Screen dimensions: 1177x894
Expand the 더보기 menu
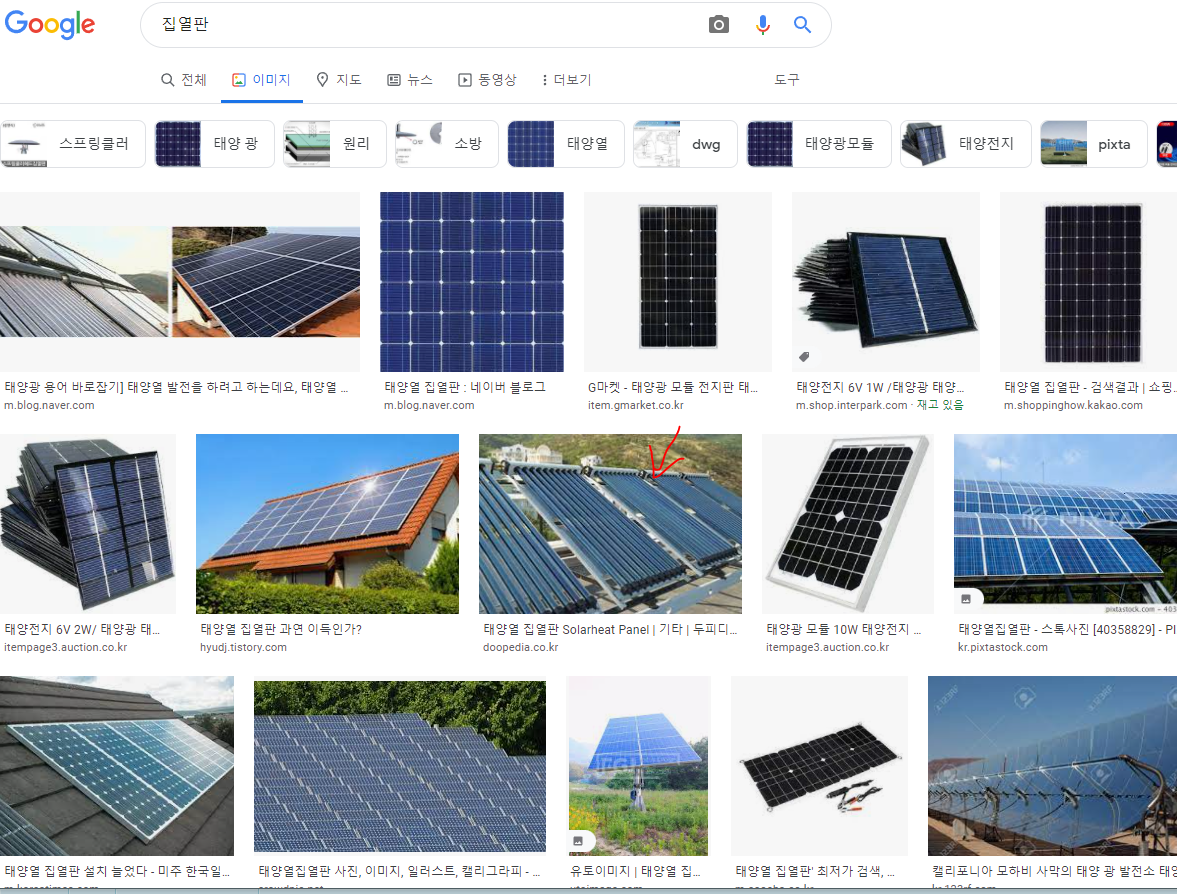[x=566, y=80]
